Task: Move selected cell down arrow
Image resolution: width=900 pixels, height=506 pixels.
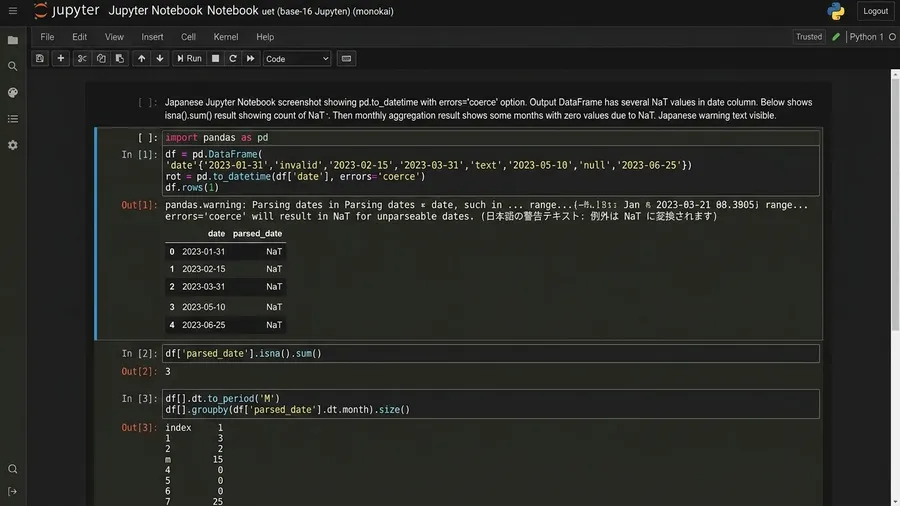Action: pyautogui.click(x=160, y=59)
